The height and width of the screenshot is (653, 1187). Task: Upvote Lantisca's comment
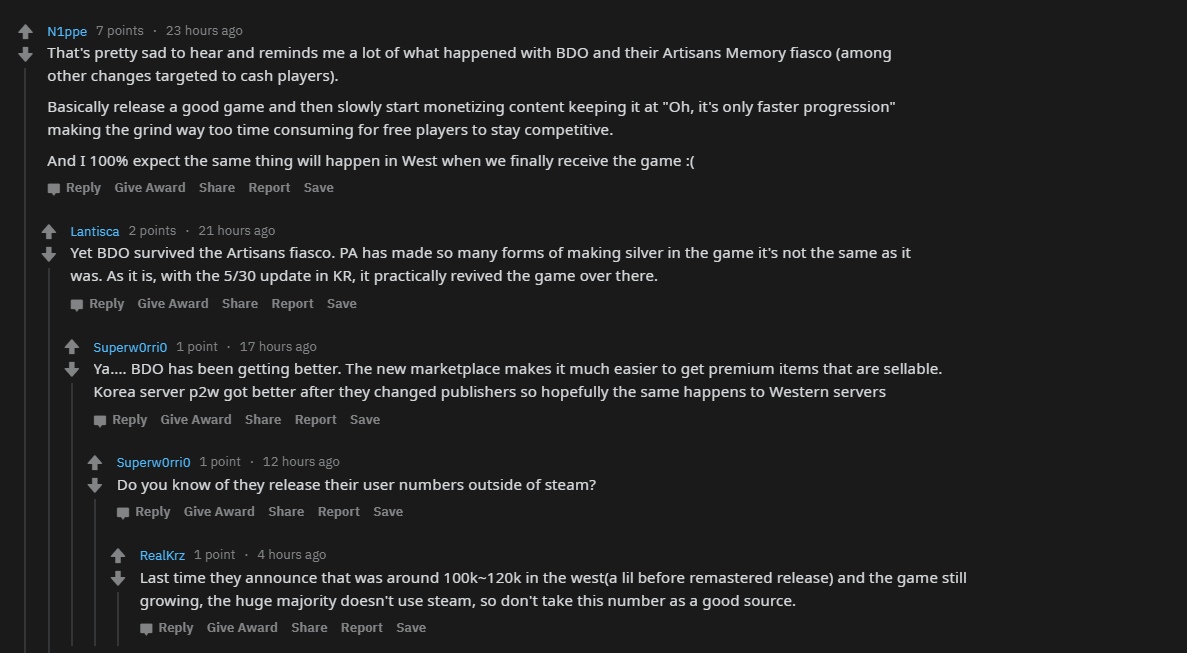pos(49,232)
